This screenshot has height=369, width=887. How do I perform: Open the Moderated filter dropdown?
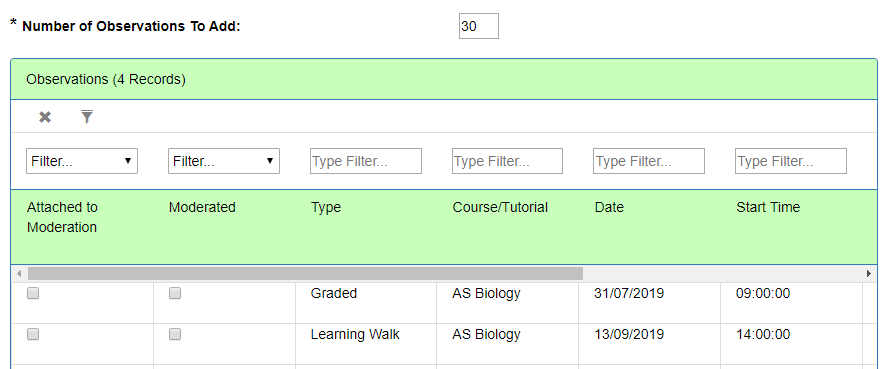(x=224, y=161)
